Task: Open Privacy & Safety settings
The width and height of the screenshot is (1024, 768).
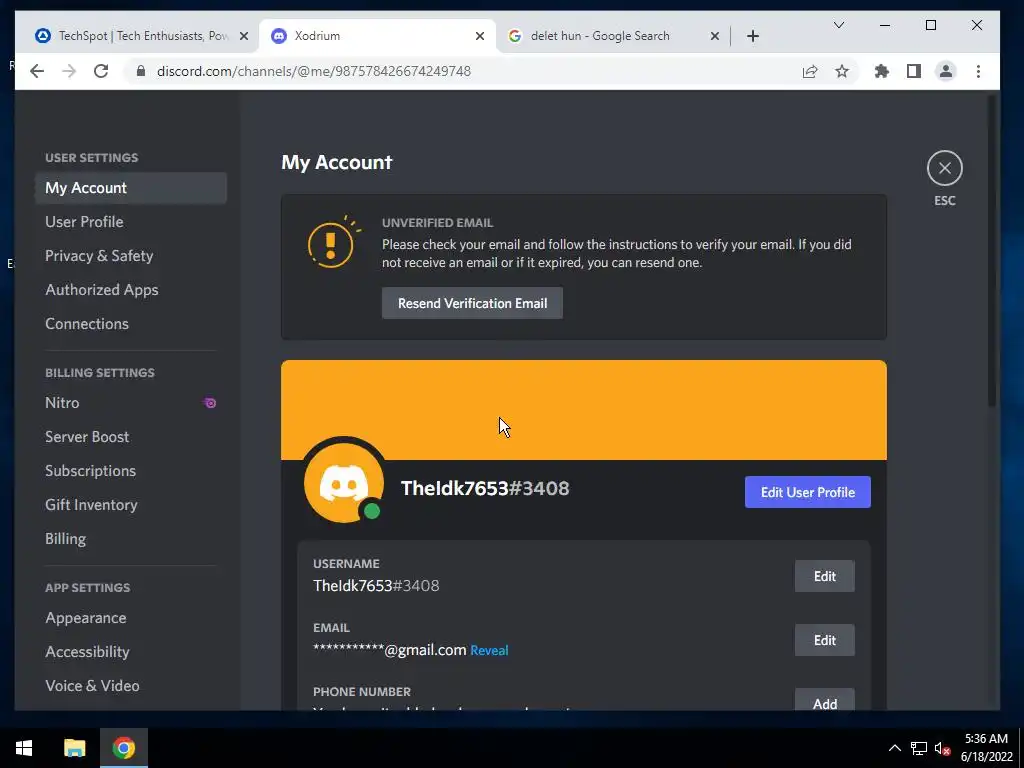Action: coord(131,256)
